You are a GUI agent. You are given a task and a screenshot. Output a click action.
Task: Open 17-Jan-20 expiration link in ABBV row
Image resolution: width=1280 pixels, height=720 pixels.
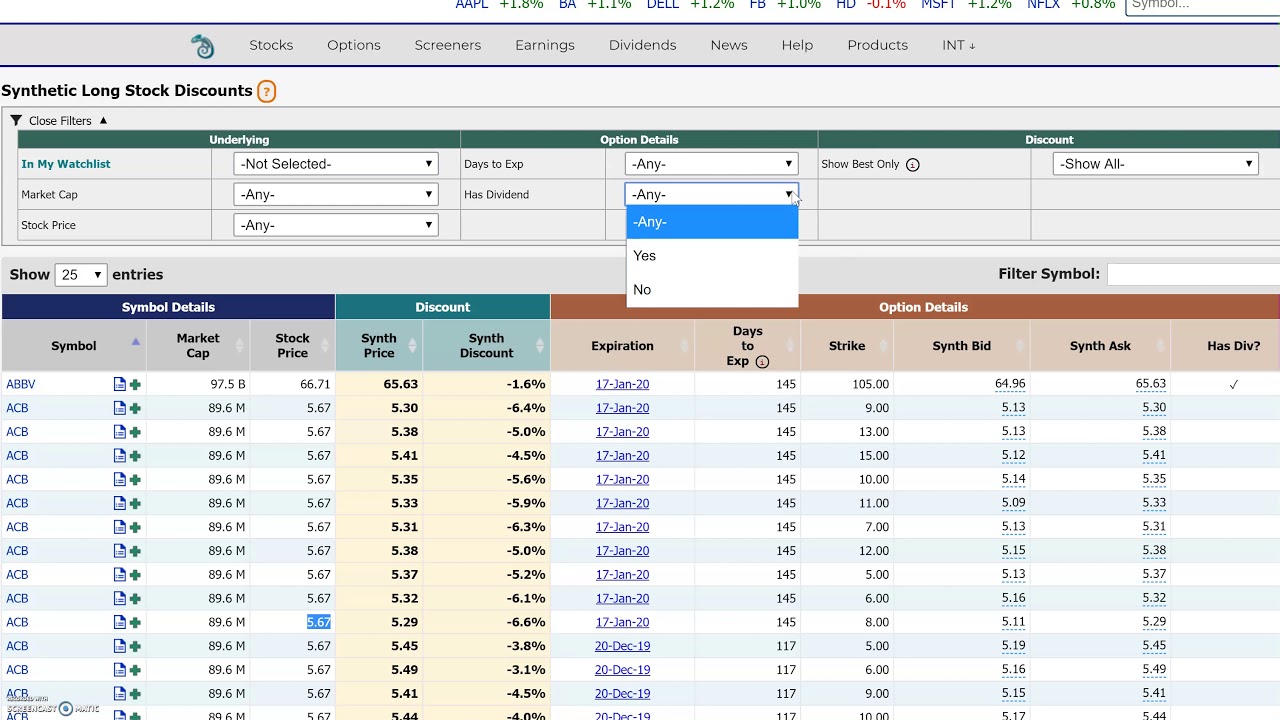click(622, 384)
